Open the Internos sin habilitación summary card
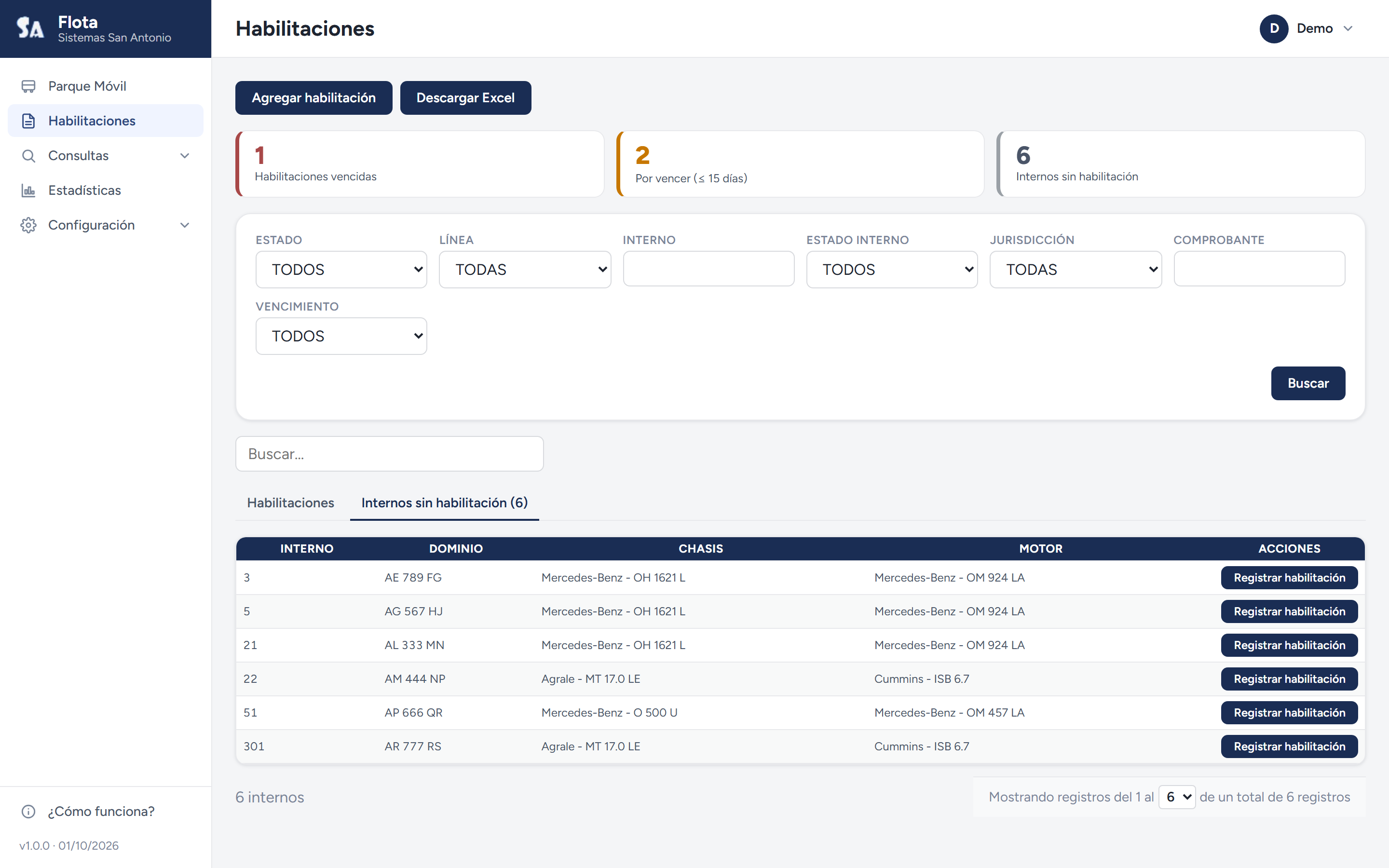The width and height of the screenshot is (1389, 868). pos(1181,164)
